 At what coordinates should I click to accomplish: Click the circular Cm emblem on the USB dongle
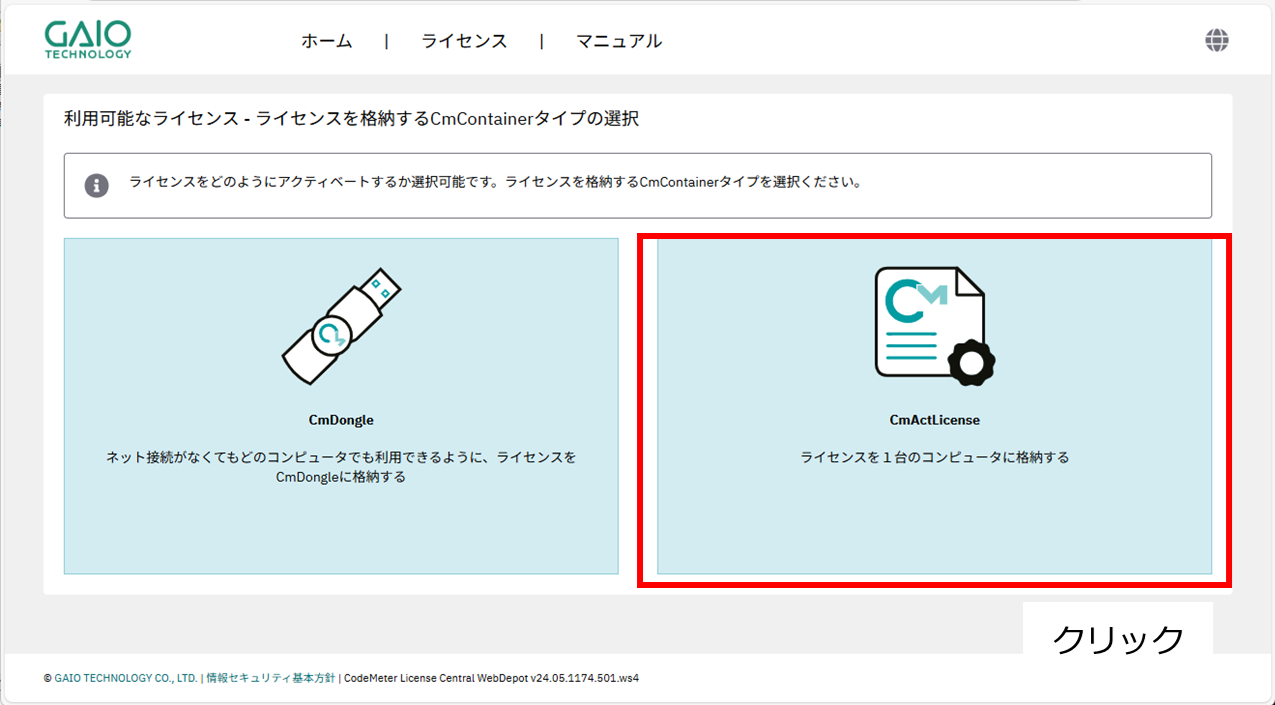tap(331, 335)
